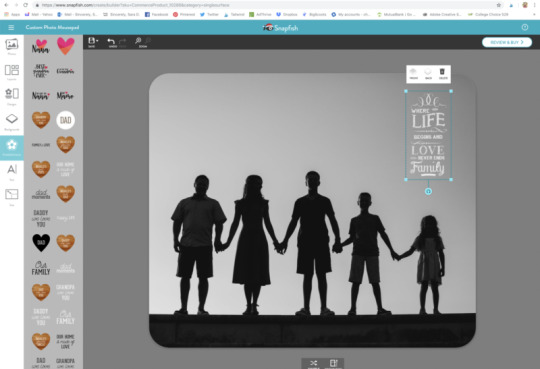The width and height of the screenshot is (540, 369).
Task: Open the Save dropdown in the toolbar
Action: pyautogui.click(x=93, y=42)
